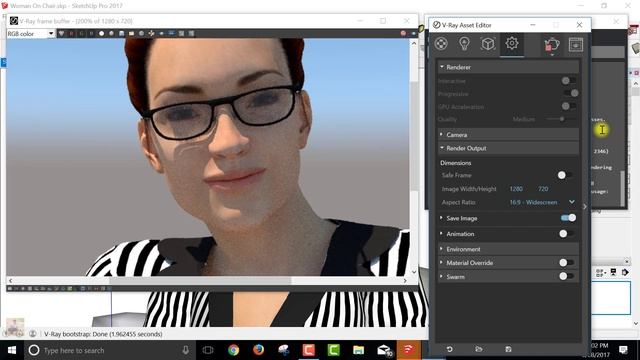Turn off the Save Image switch
The image size is (640, 360).
[568, 218]
